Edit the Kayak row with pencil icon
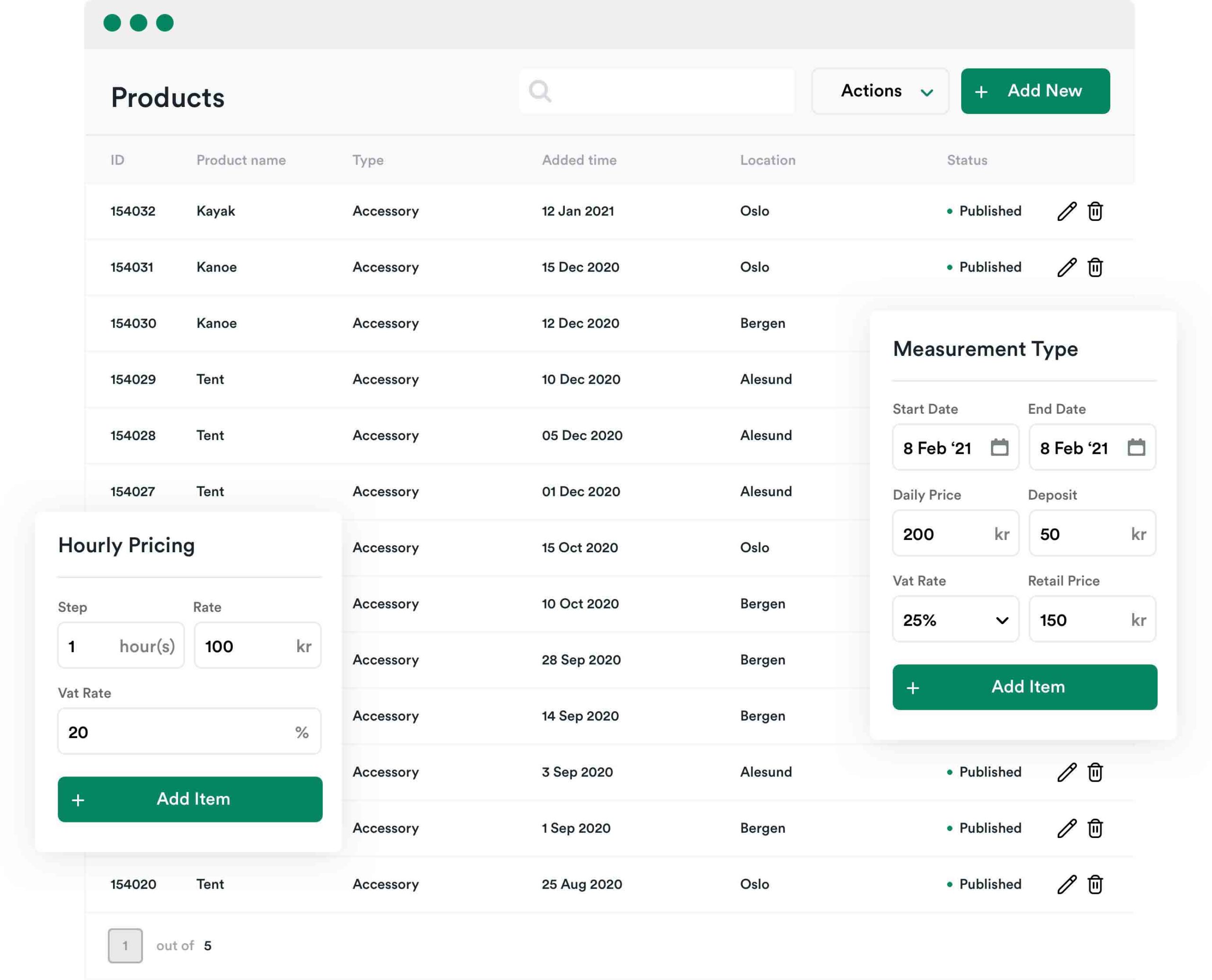Image resolution: width=1212 pixels, height=980 pixels. (x=1067, y=211)
